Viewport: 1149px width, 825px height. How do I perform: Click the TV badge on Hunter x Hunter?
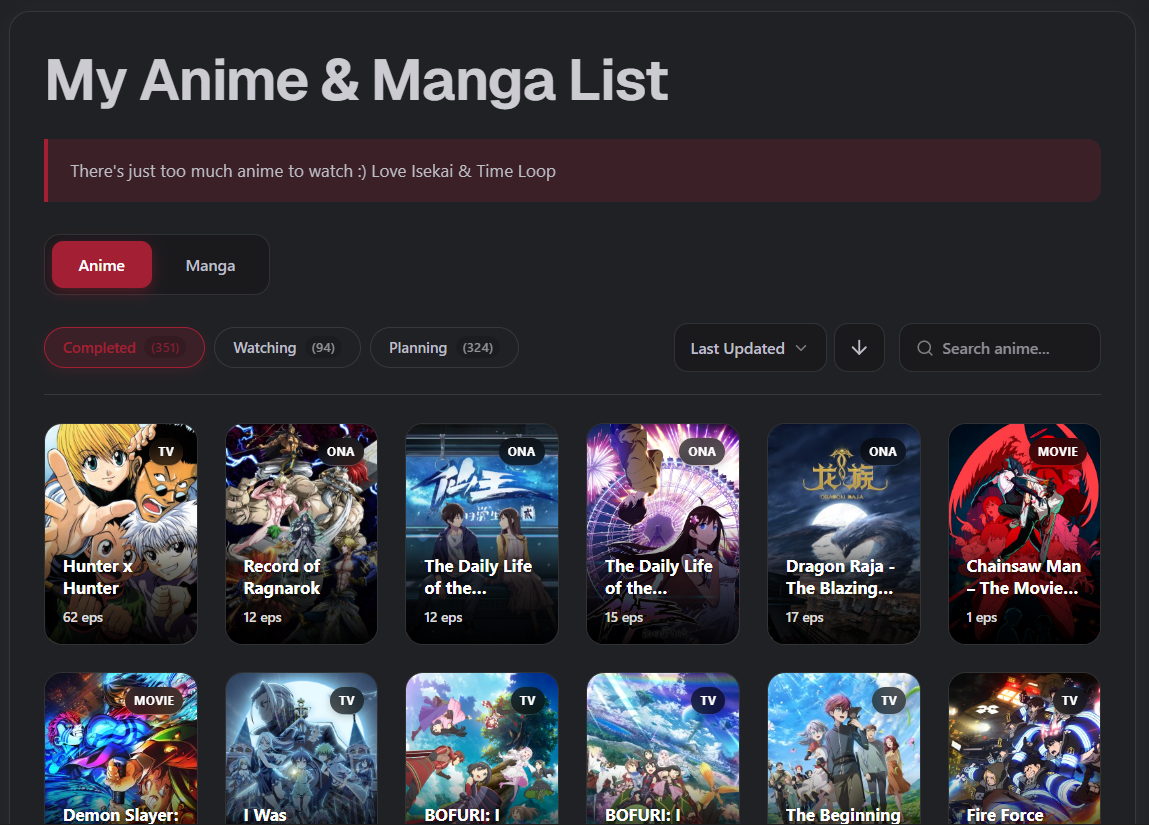[x=166, y=451]
